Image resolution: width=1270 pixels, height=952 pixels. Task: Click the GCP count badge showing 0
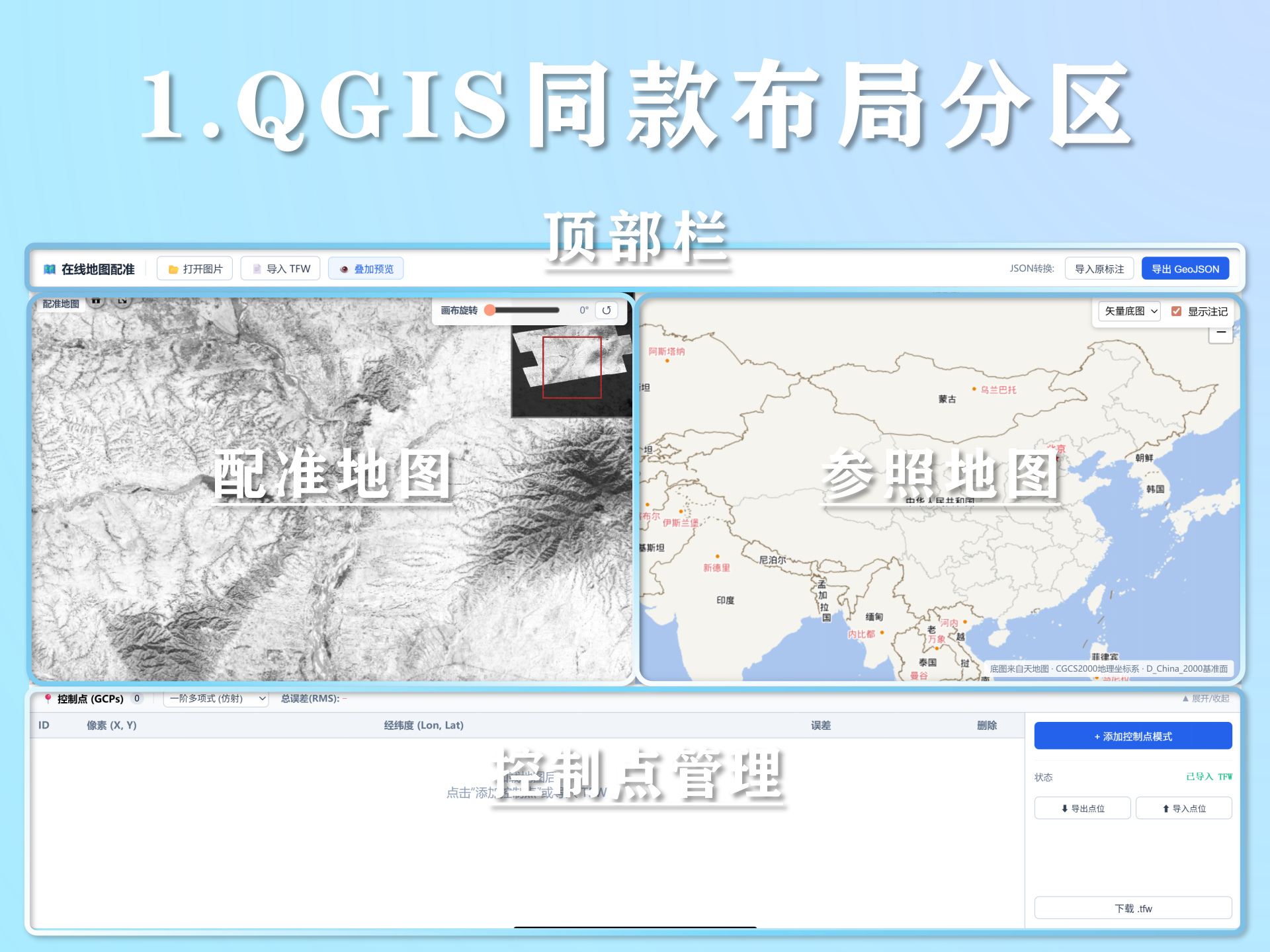137,698
